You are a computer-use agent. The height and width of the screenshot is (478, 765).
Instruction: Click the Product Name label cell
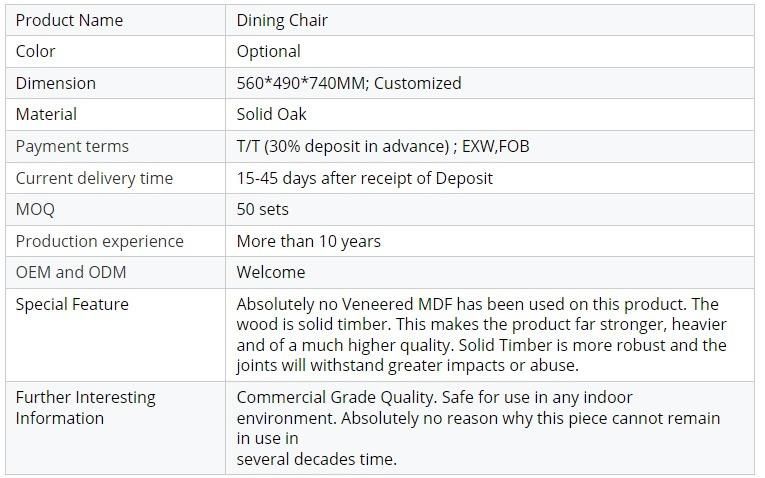point(116,20)
